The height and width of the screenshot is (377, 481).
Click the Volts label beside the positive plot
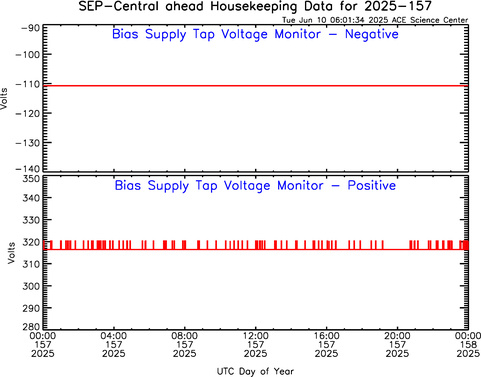click(12, 253)
